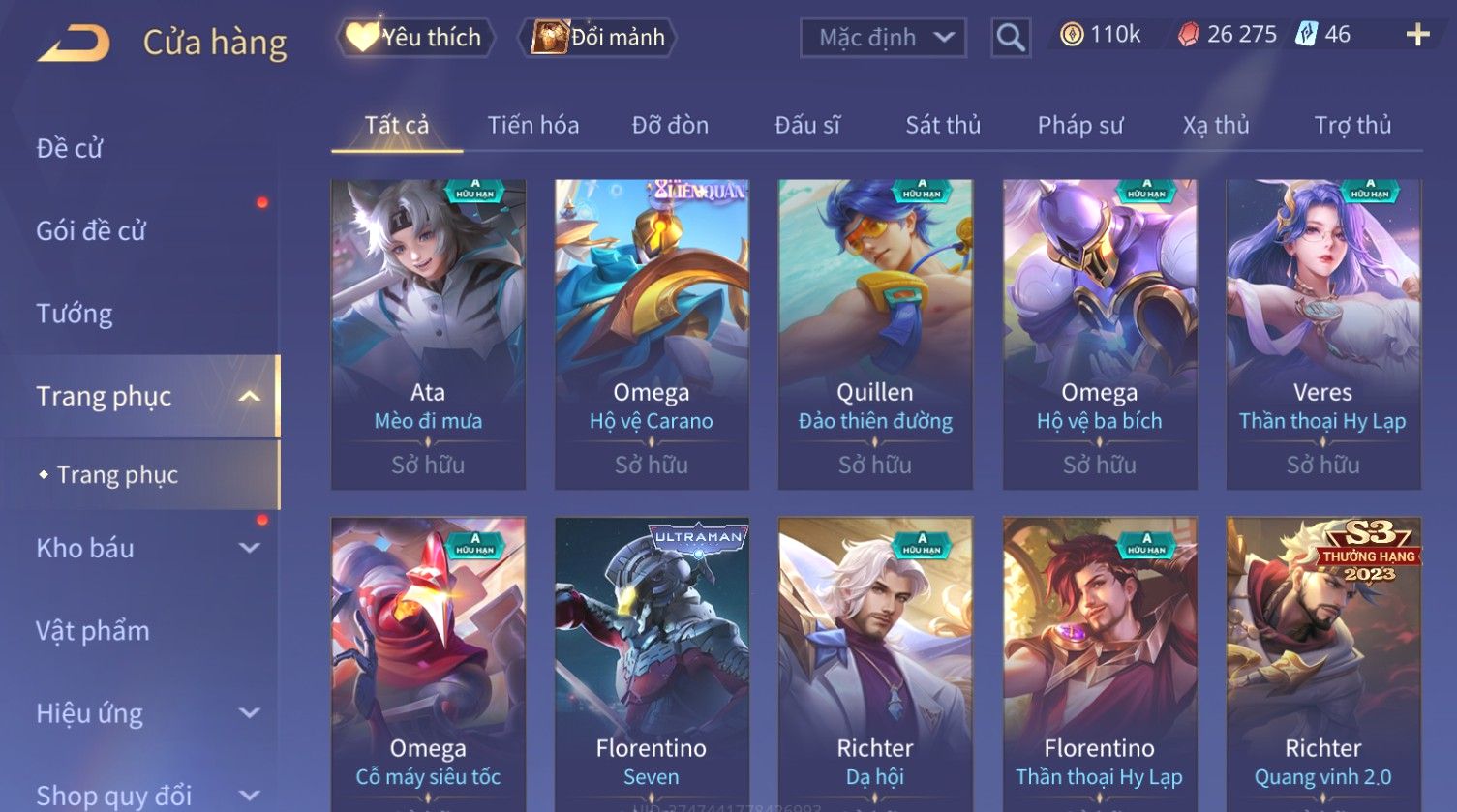Select the Pháp sư filter tab
This screenshot has height=812, width=1457.
(x=1080, y=125)
